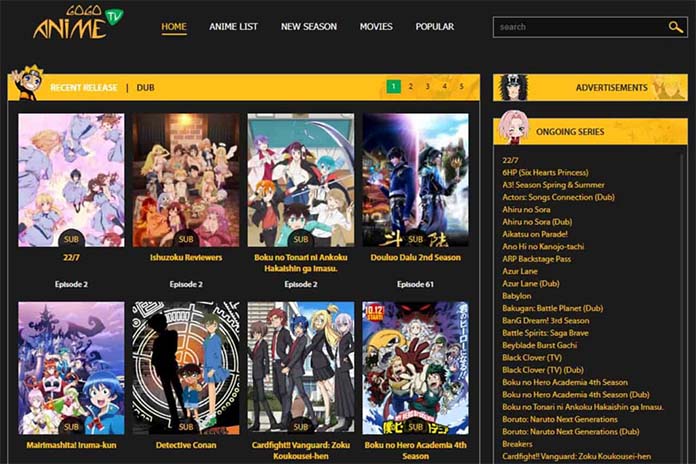Open Cardfight!! Vanguard poster thumbnail

point(301,368)
